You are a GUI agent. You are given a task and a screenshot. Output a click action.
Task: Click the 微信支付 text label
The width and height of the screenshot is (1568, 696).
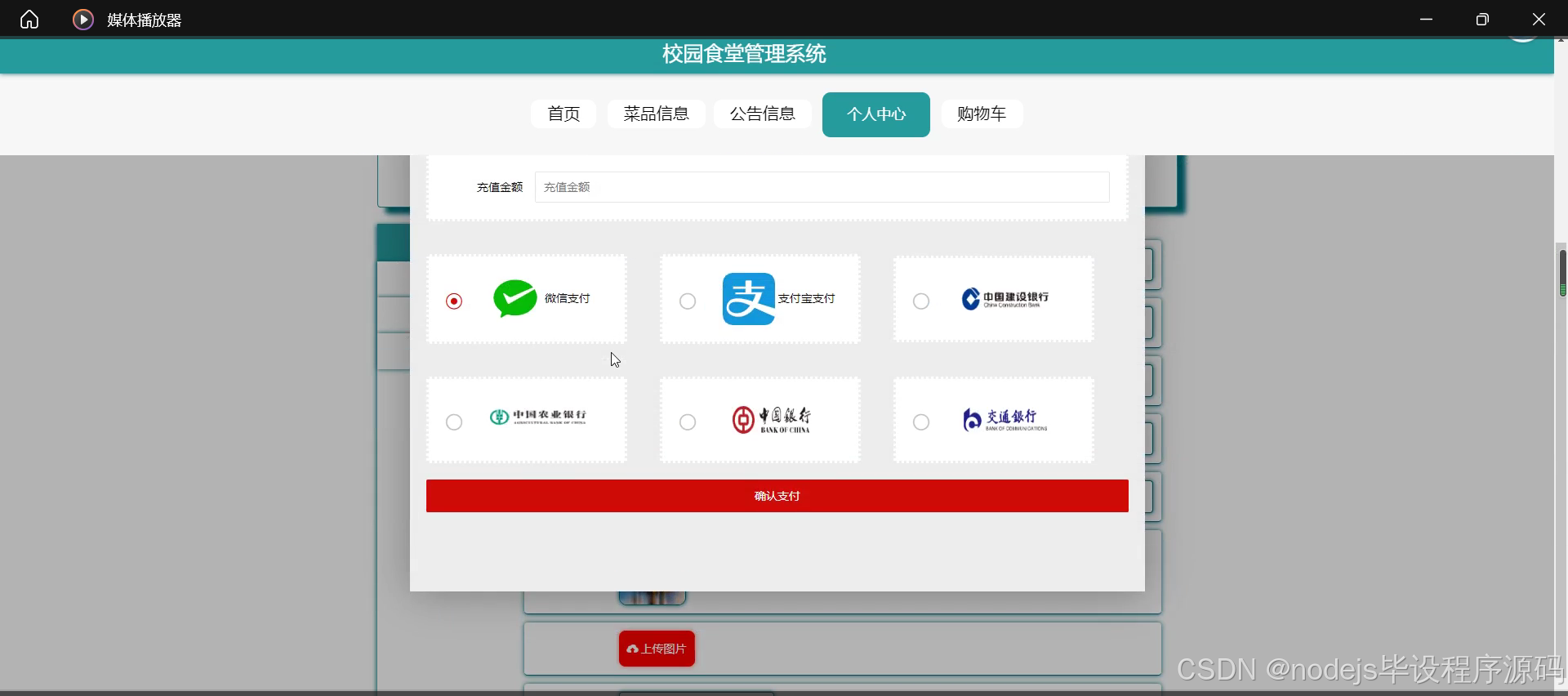[568, 299]
